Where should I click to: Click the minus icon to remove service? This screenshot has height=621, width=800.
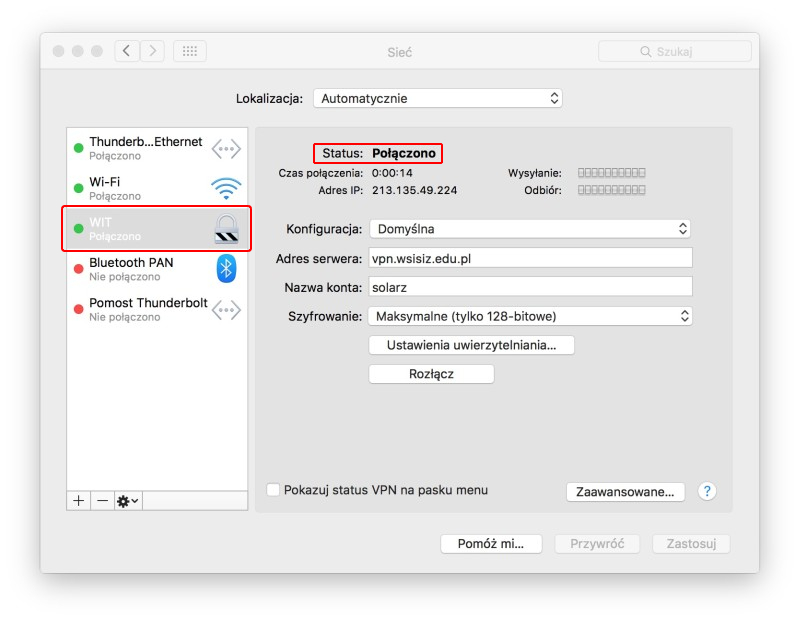102,500
